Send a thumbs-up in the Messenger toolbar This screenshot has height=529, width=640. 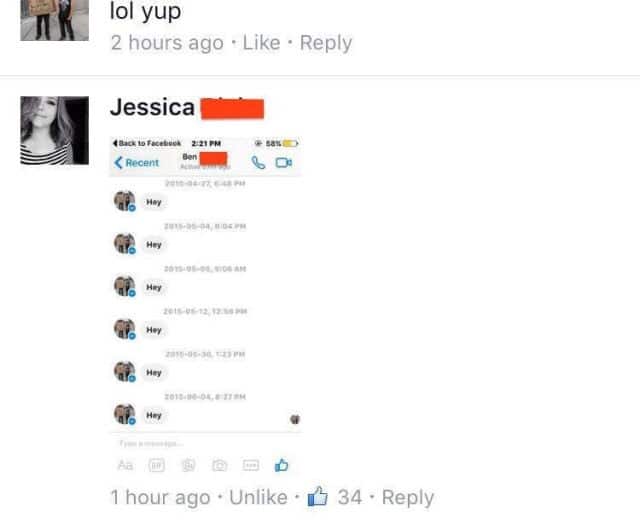(x=281, y=465)
